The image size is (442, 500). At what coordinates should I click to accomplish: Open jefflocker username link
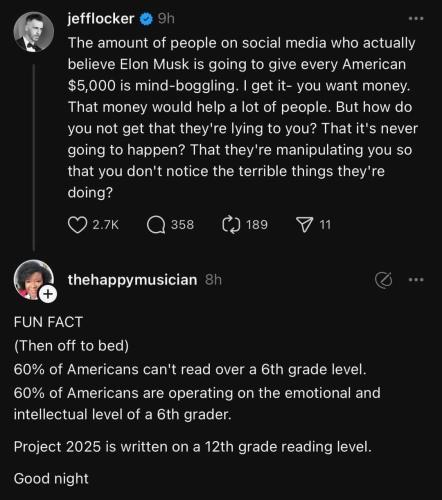click(x=101, y=19)
